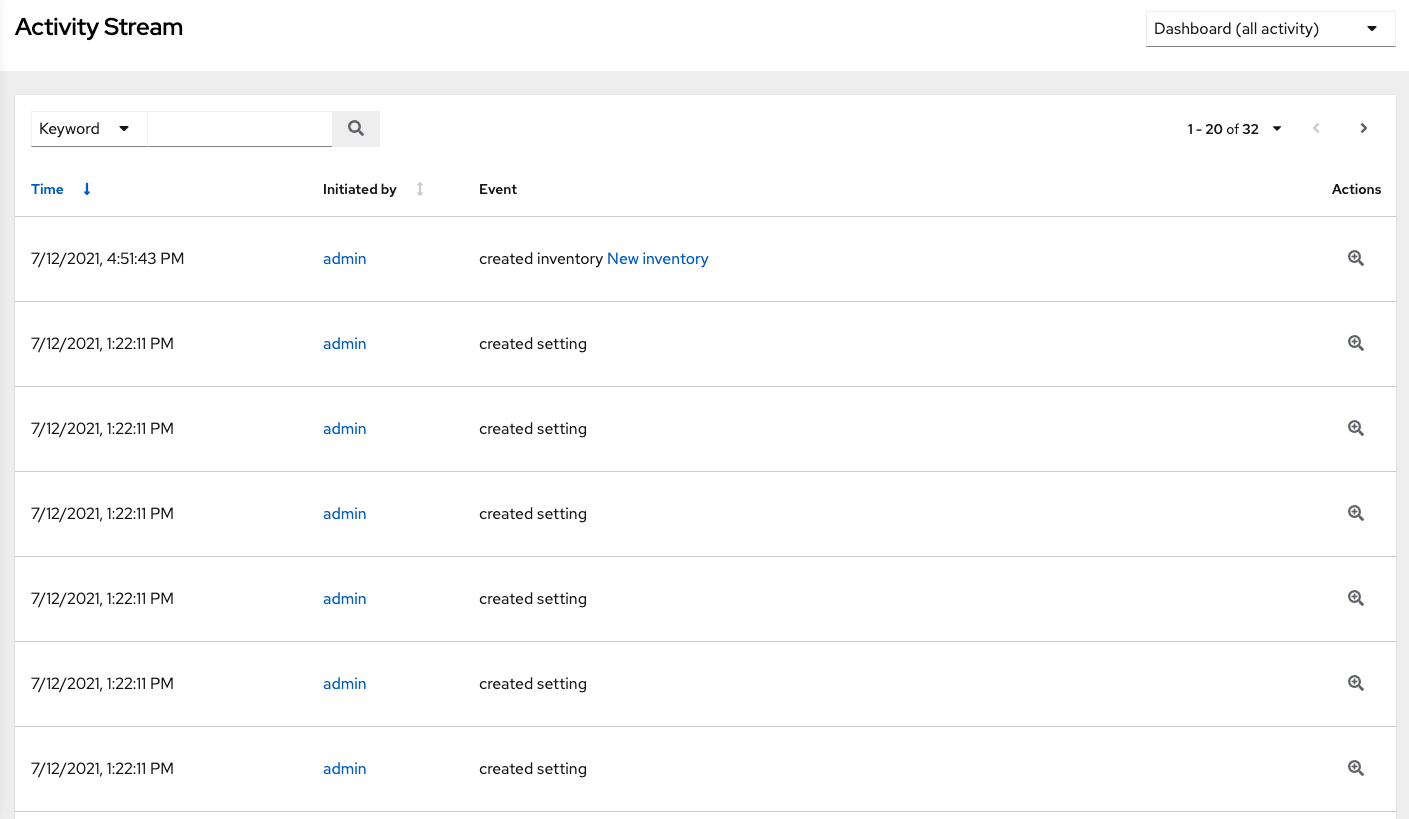The image size is (1409, 819).
Task: Open details for the third created setting event
Action: click(1355, 513)
